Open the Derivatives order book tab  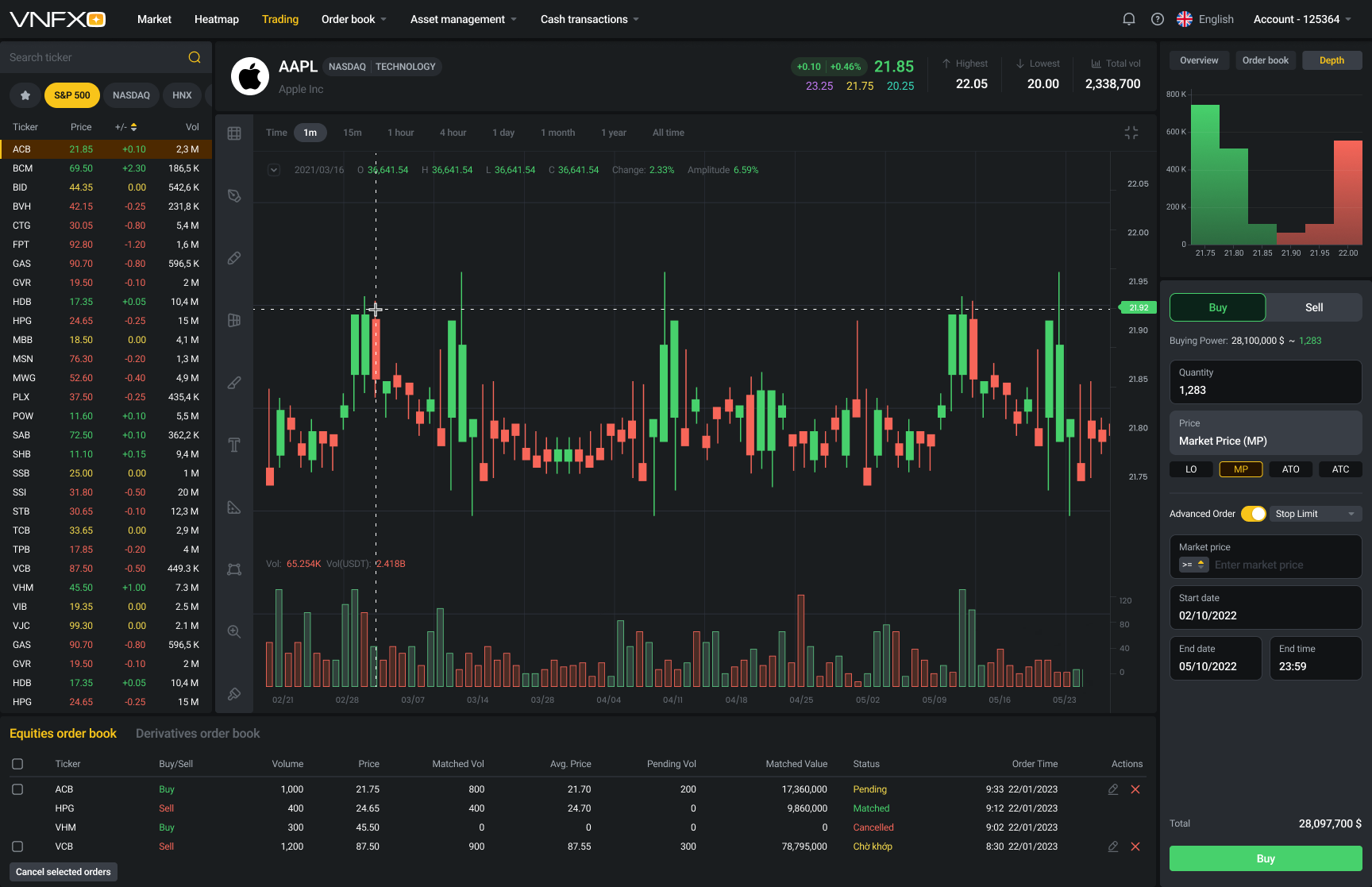197,733
